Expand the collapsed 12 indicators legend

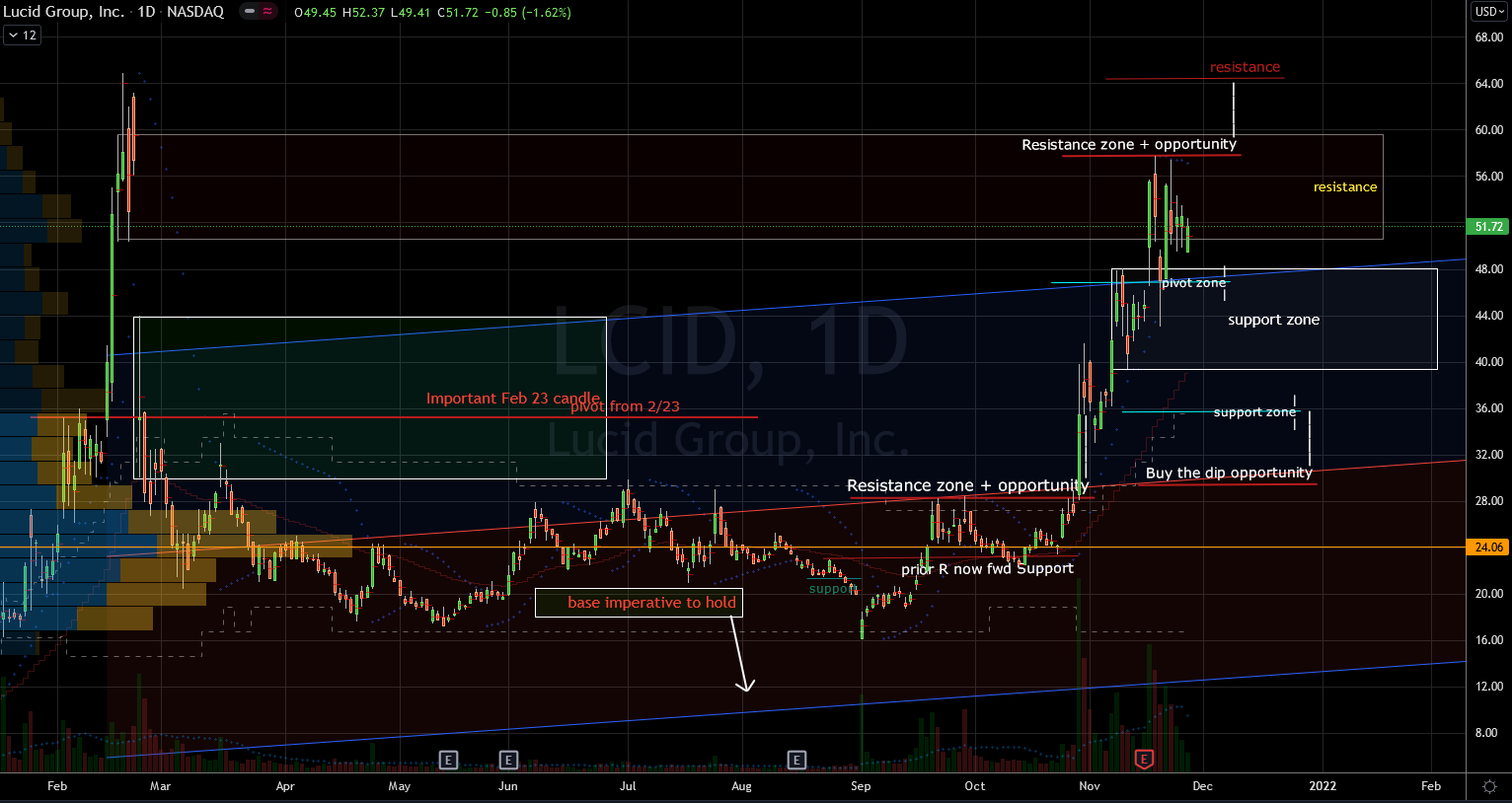coord(22,36)
